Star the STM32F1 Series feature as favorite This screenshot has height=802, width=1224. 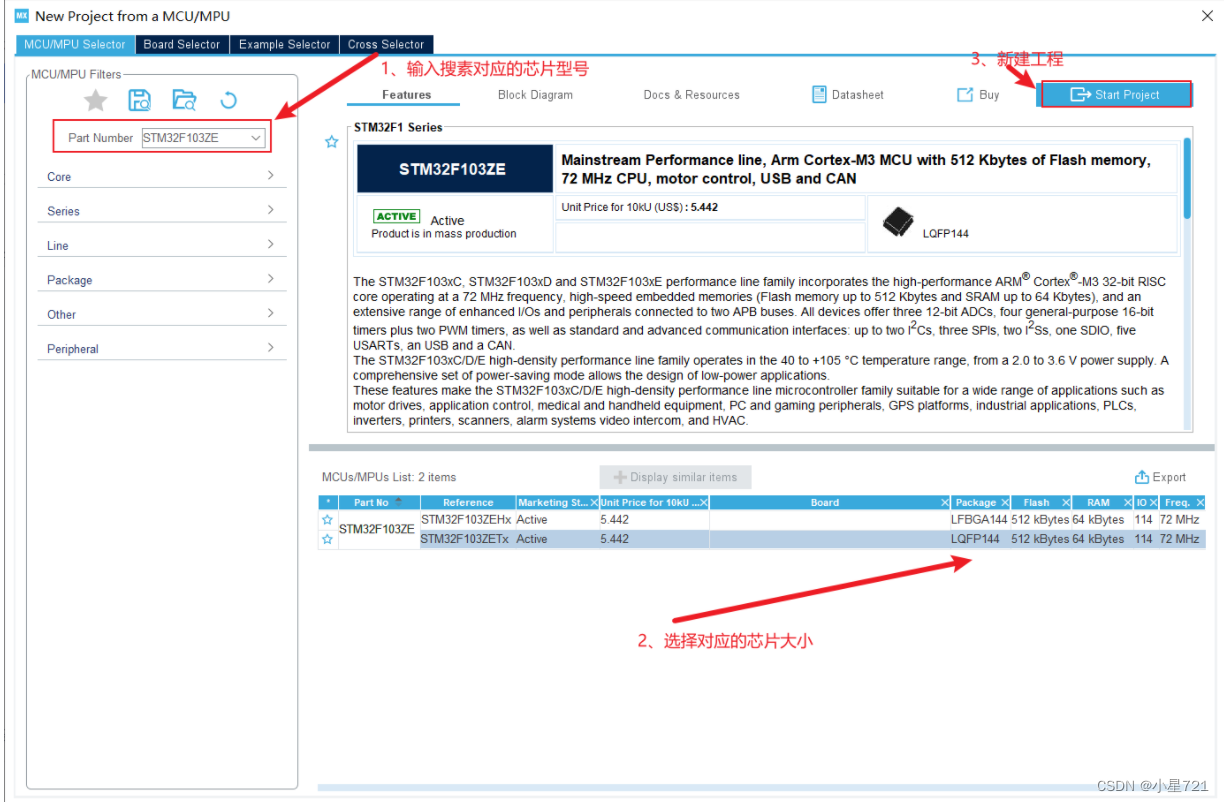[x=331, y=142]
